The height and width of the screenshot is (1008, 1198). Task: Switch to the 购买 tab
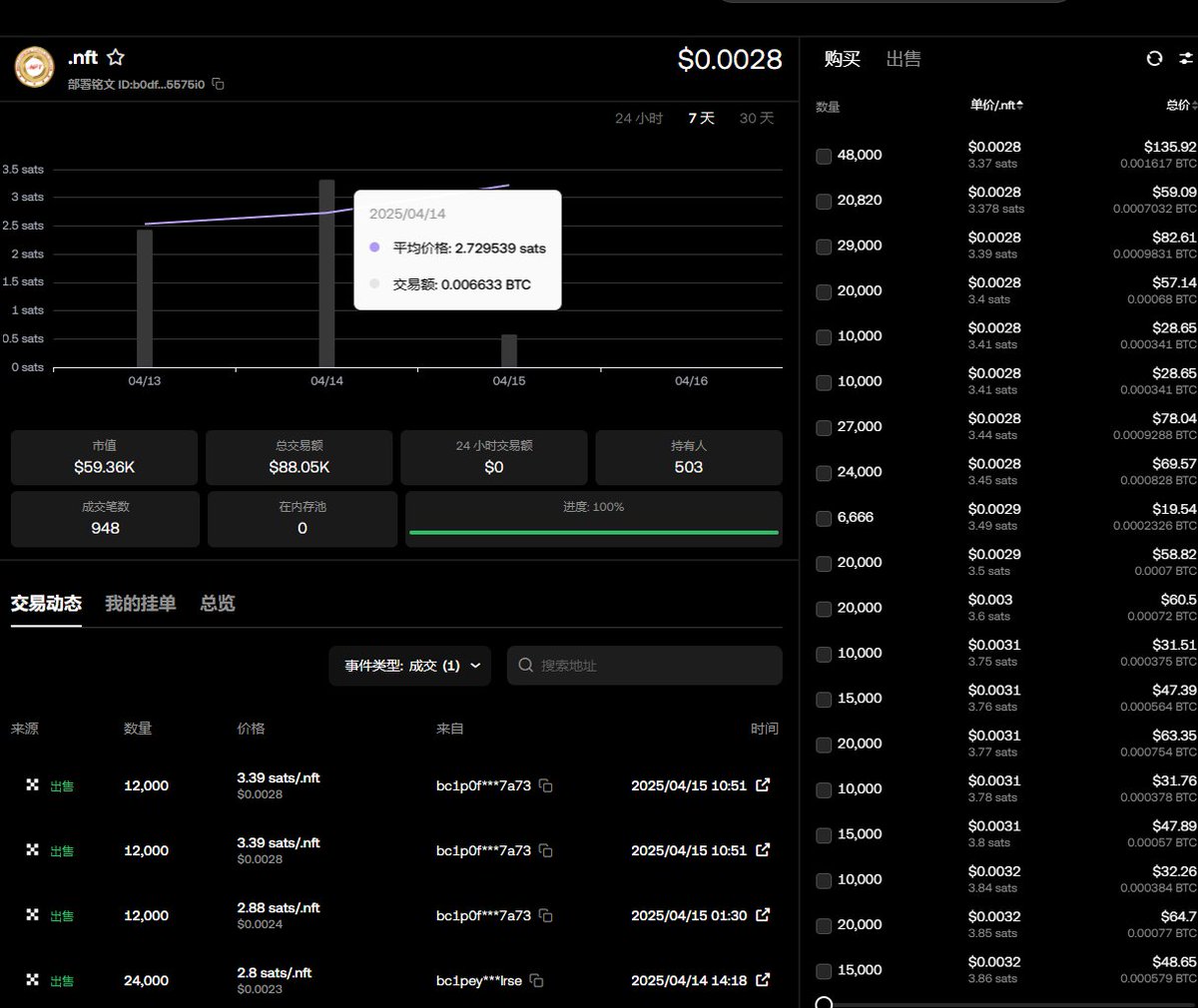[x=842, y=59]
